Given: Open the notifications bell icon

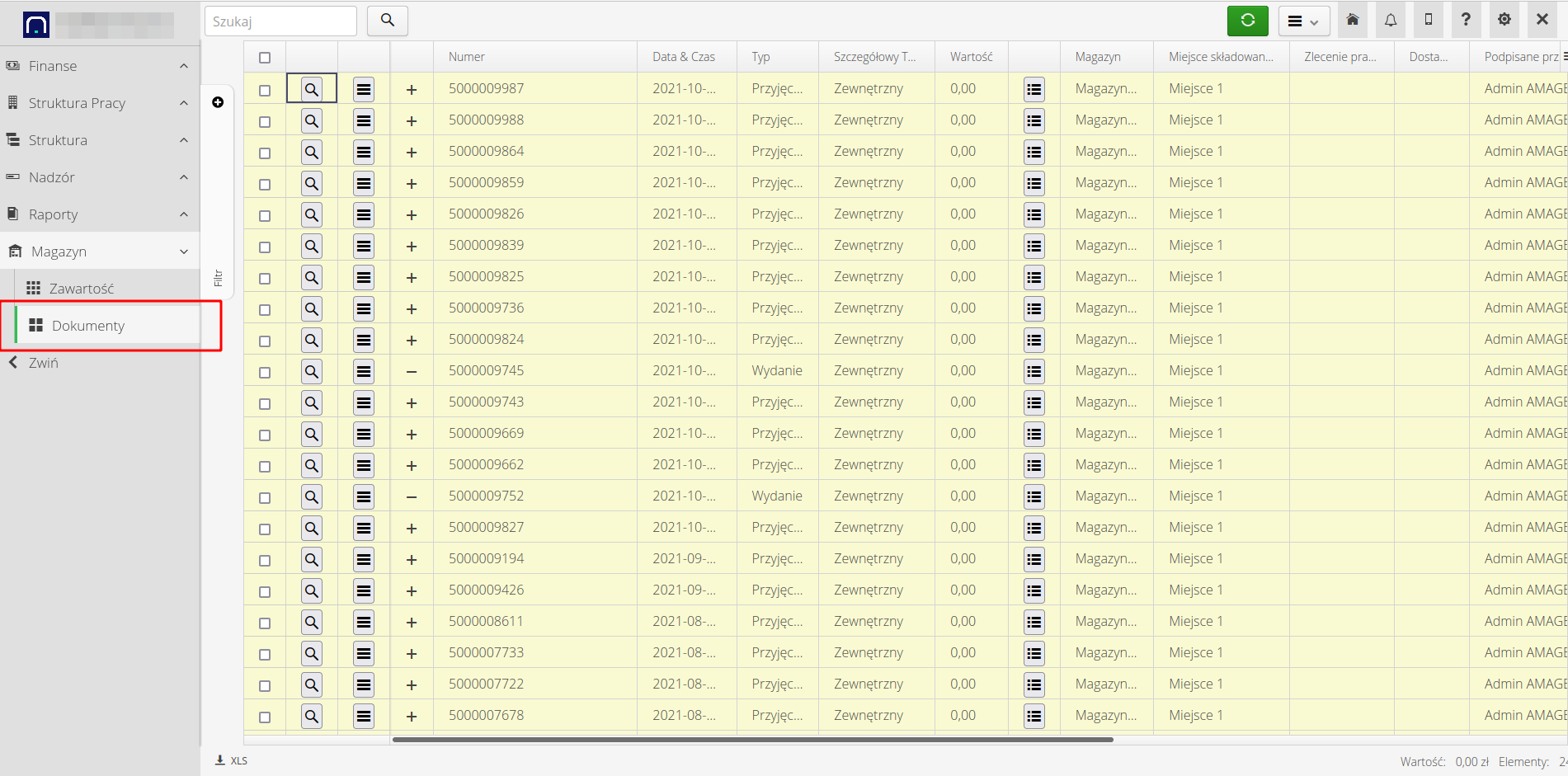Looking at the screenshot, I should [x=1391, y=21].
